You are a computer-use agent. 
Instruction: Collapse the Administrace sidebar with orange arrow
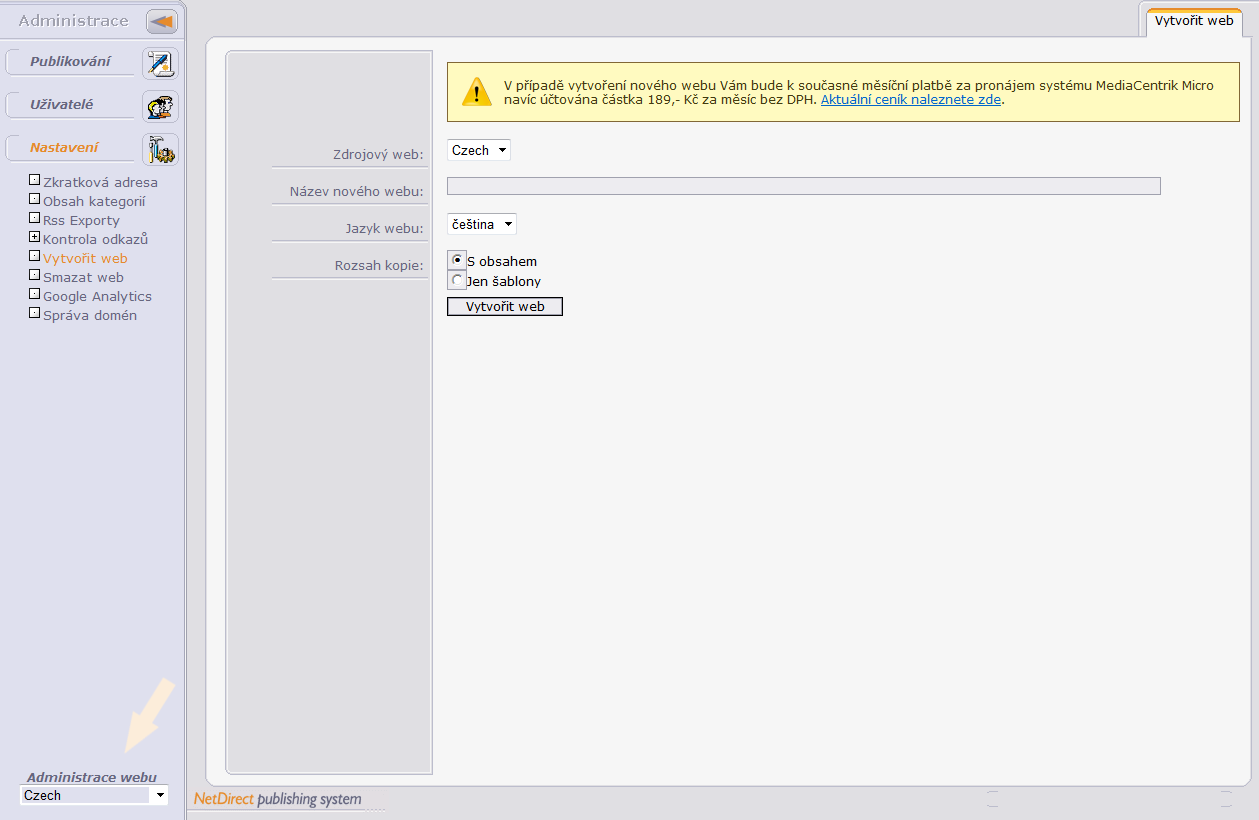[x=161, y=21]
